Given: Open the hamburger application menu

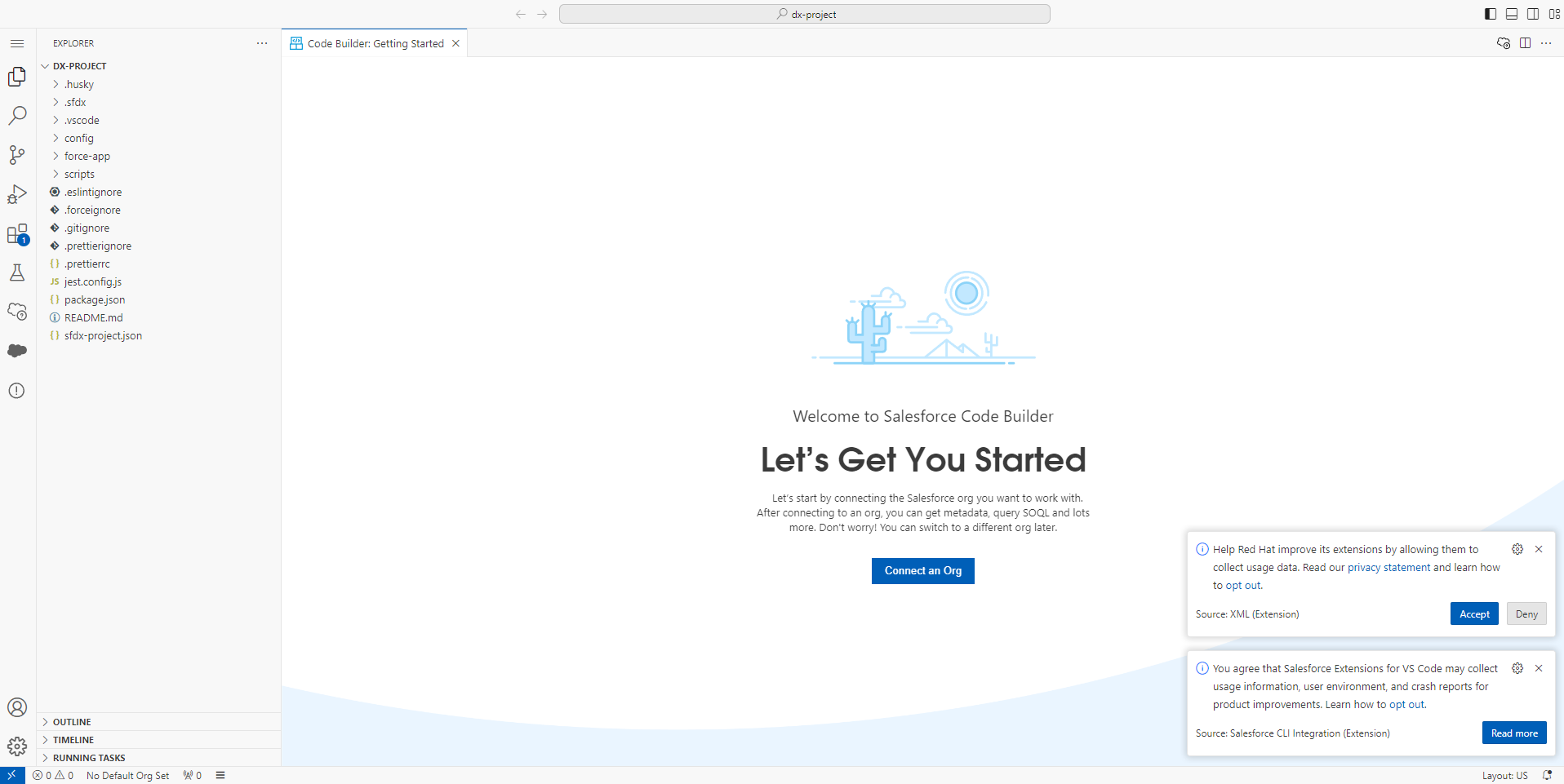Looking at the screenshot, I should (17, 43).
